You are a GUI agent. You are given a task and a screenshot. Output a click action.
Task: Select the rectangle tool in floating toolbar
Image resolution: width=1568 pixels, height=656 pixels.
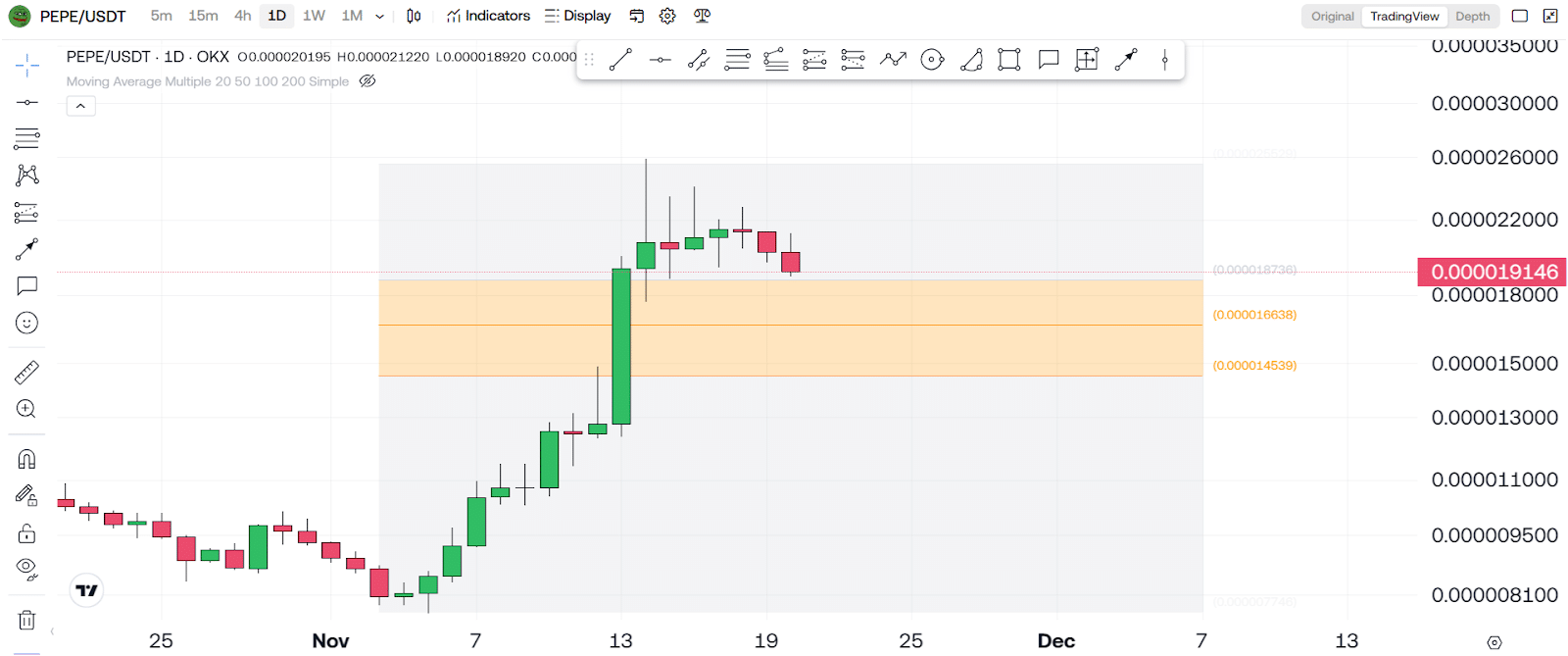coord(1009,60)
